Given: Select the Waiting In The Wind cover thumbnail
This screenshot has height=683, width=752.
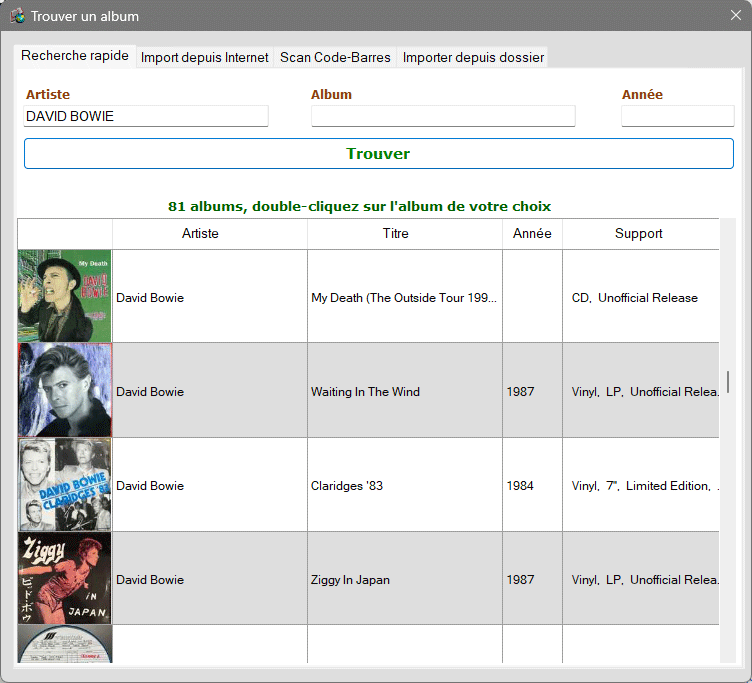Looking at the screenshot, I should click(65, 390).
